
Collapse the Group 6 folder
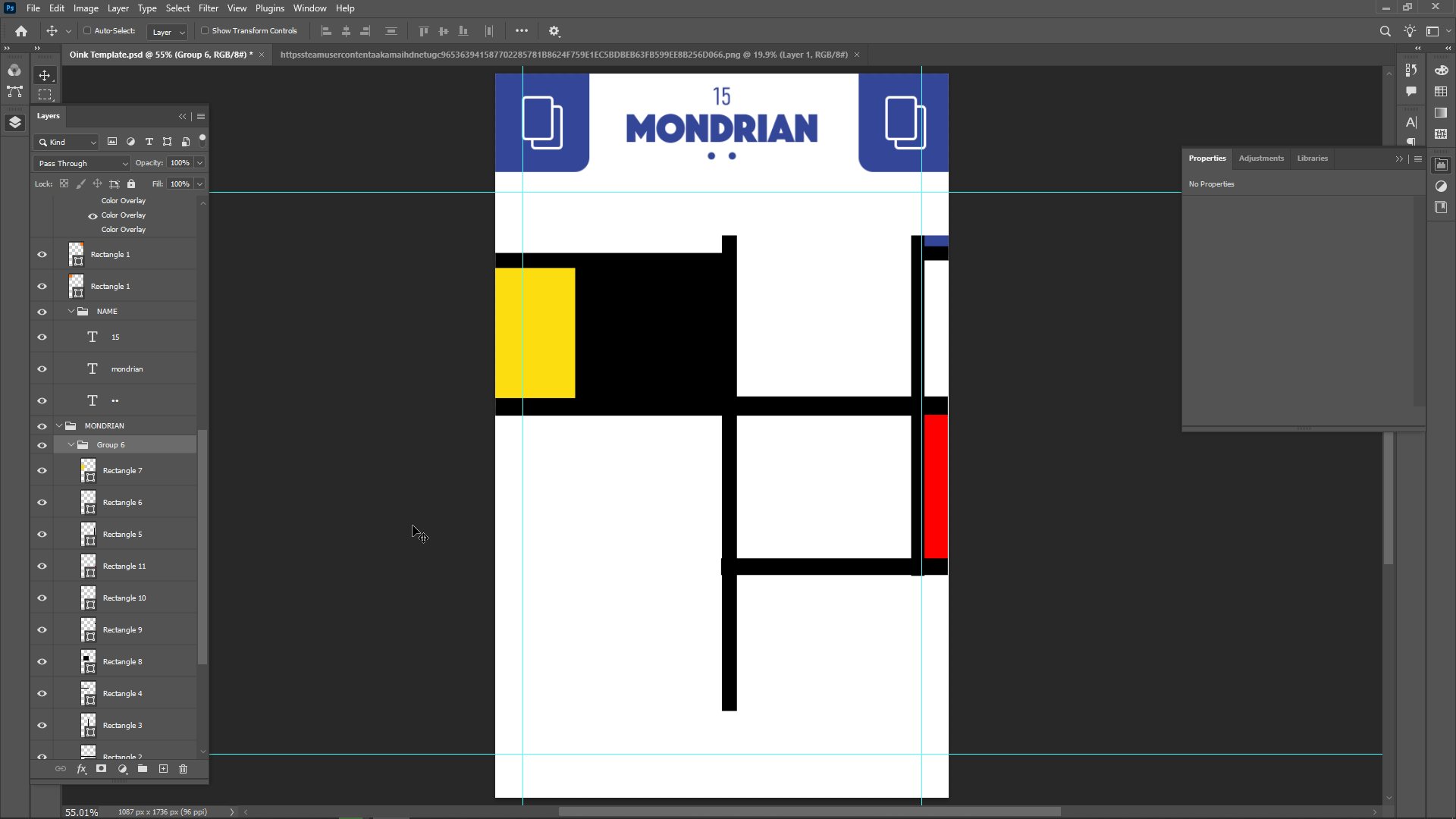click(x=71, y=445)
